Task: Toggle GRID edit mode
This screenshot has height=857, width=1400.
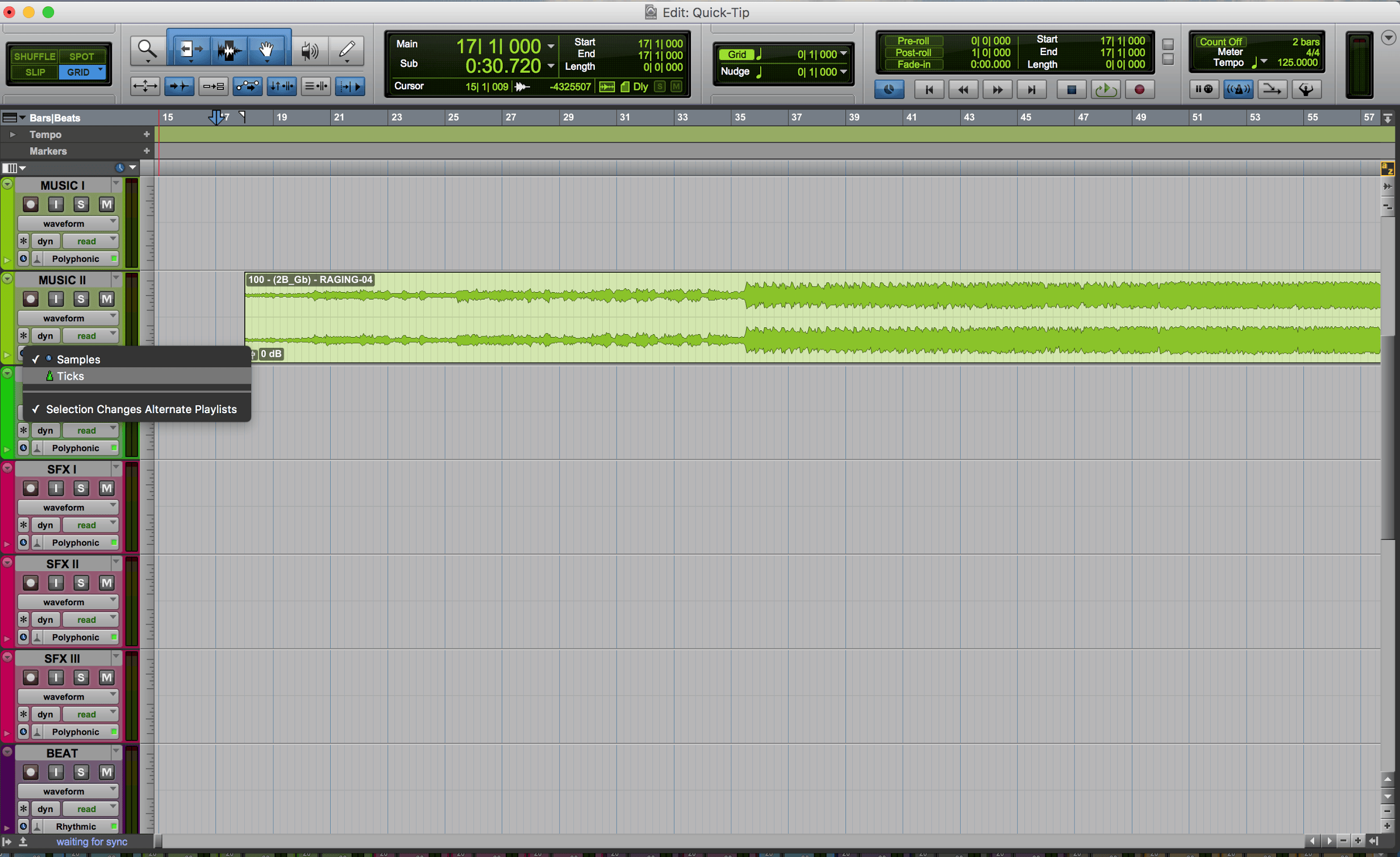Action: point(82,72)
